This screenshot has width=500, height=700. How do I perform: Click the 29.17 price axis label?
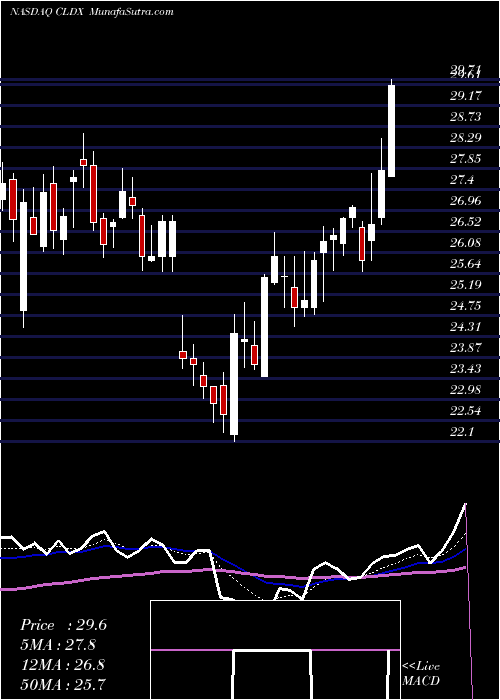click(x=466, y=96)
